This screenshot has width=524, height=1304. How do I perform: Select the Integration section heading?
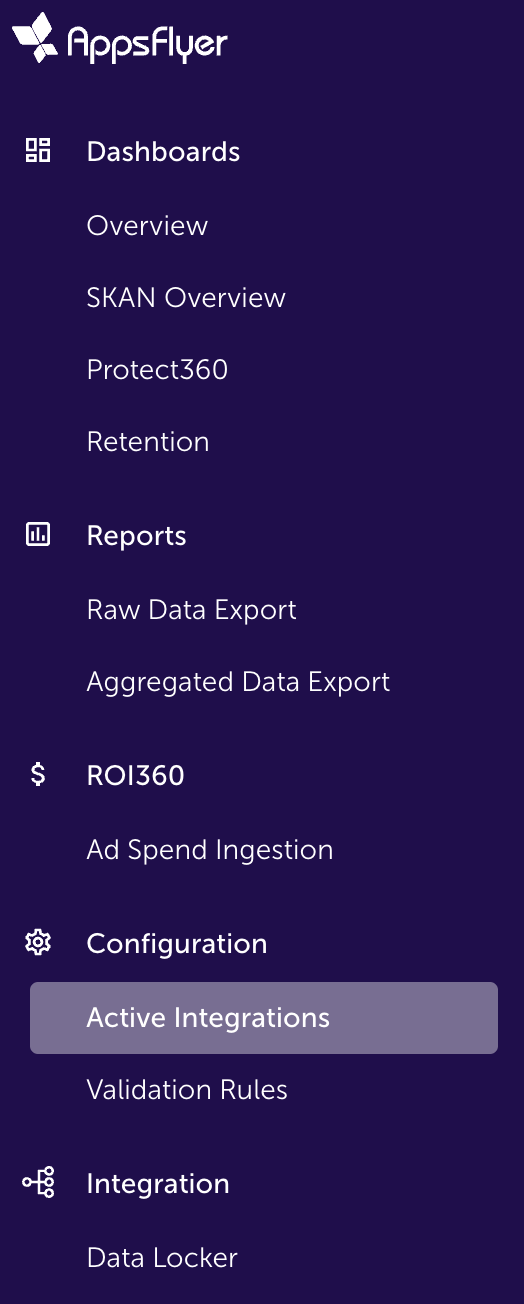(158, 1184)
